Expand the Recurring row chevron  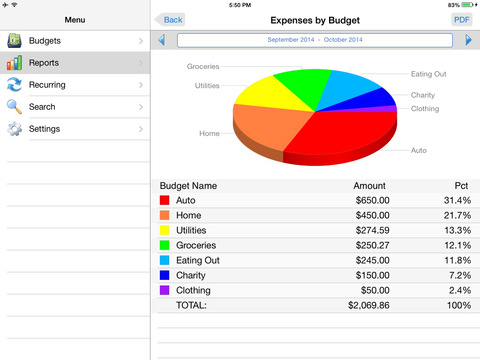click(141, 85)
